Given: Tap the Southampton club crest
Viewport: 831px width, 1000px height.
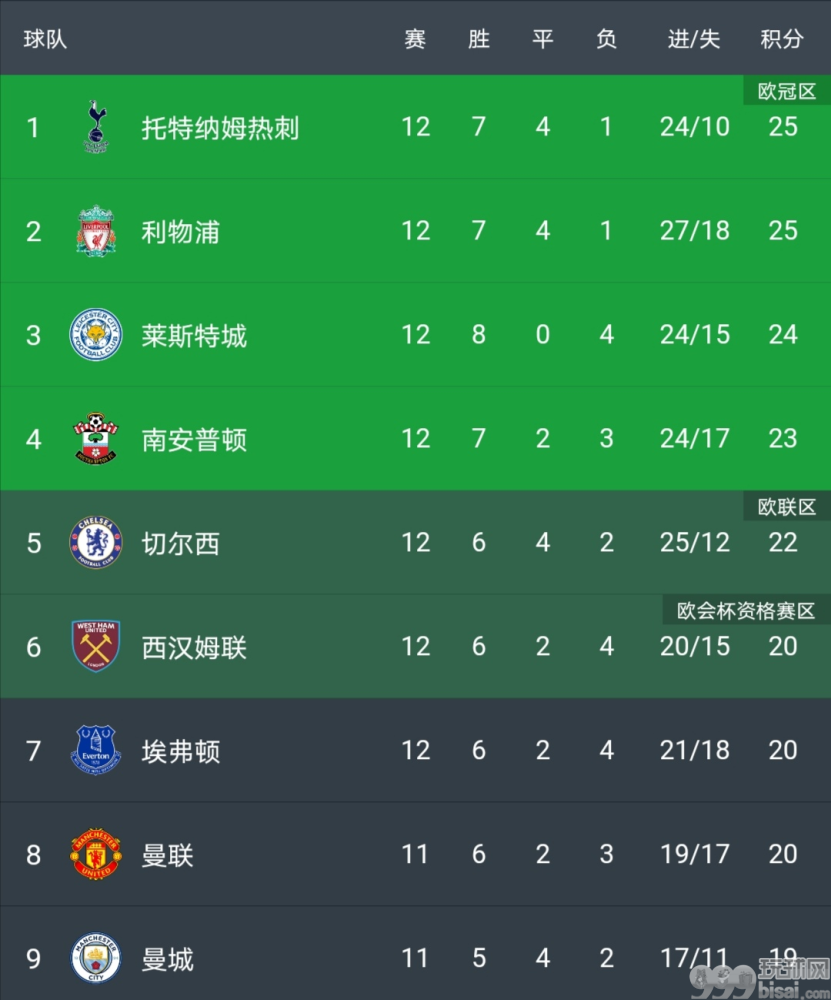Looking at the screenshot, I should 96,439.
